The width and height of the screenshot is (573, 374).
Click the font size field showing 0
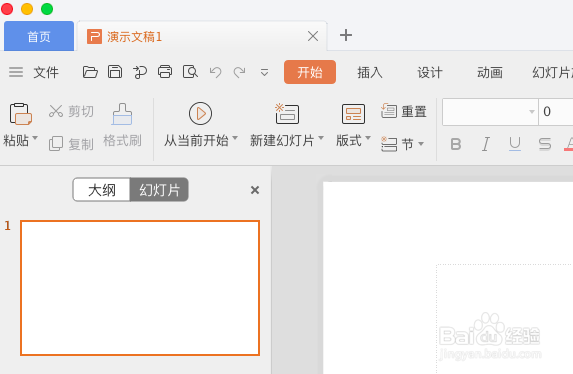[555, 112]
